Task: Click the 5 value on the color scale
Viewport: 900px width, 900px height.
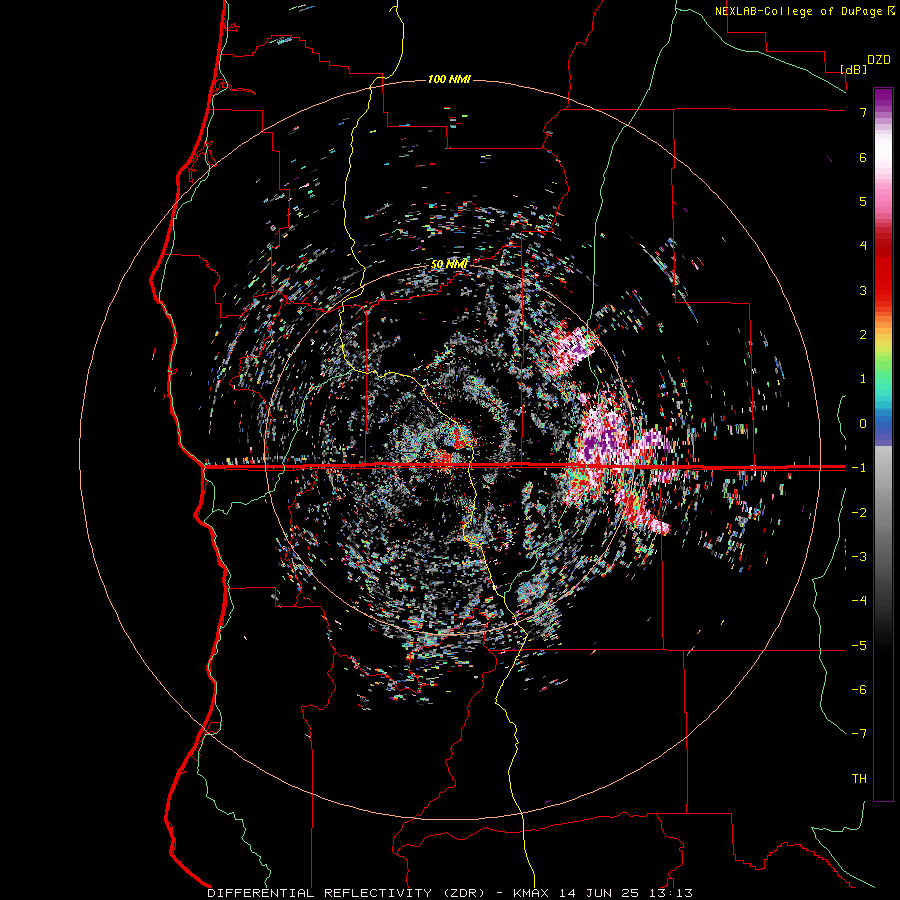Action: 863,201
